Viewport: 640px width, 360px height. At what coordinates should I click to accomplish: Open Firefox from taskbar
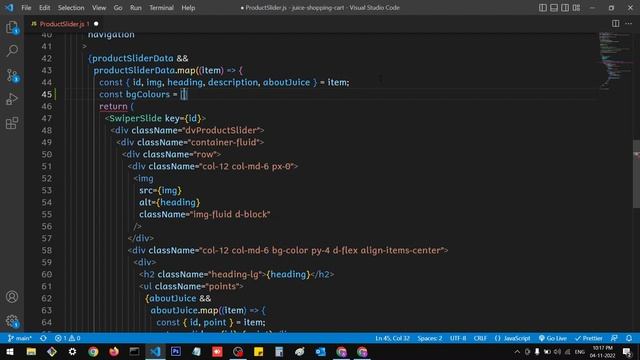[x=114, y=351]
